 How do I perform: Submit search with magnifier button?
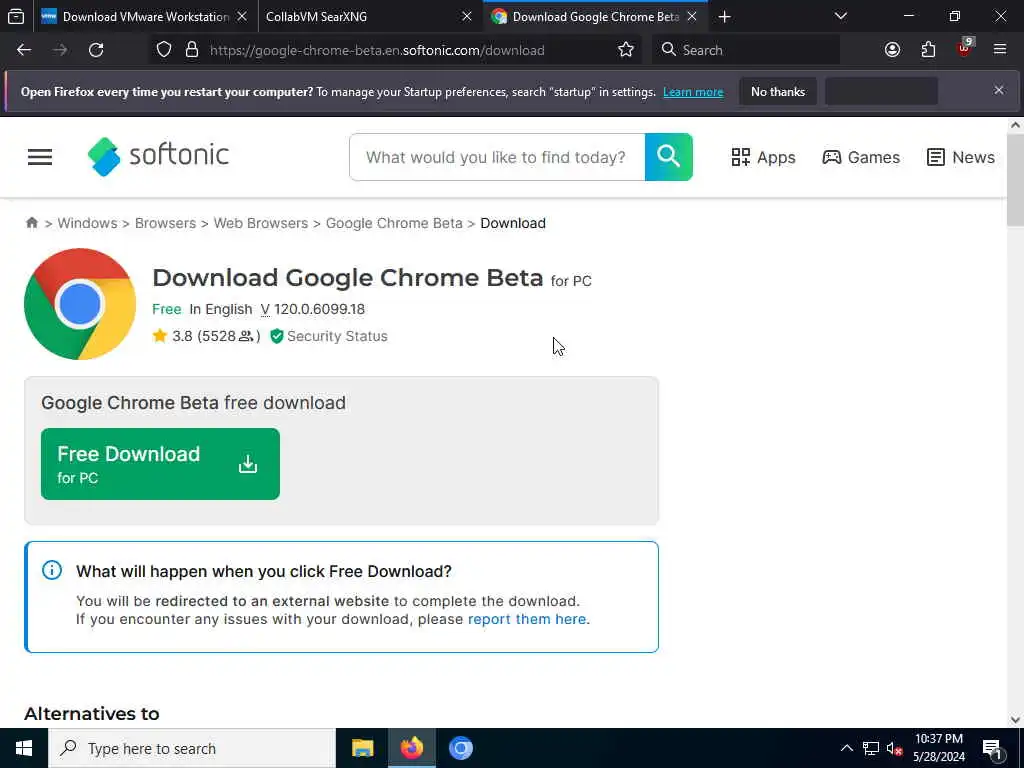click(668, 157)
